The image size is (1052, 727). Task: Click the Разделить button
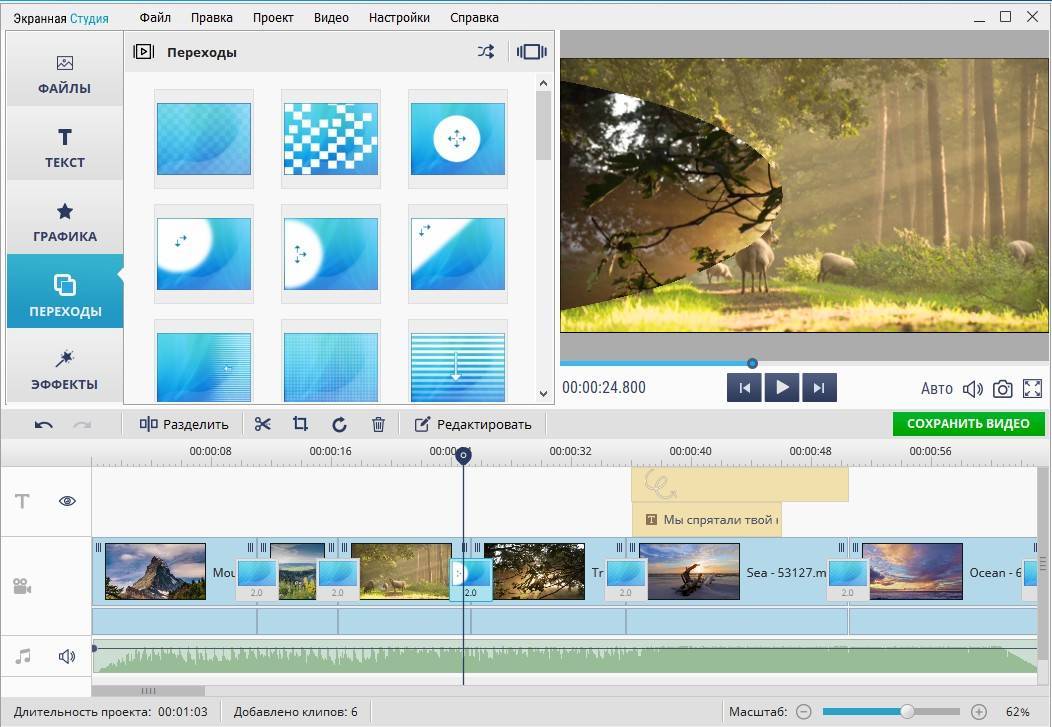tap(184, 424)
